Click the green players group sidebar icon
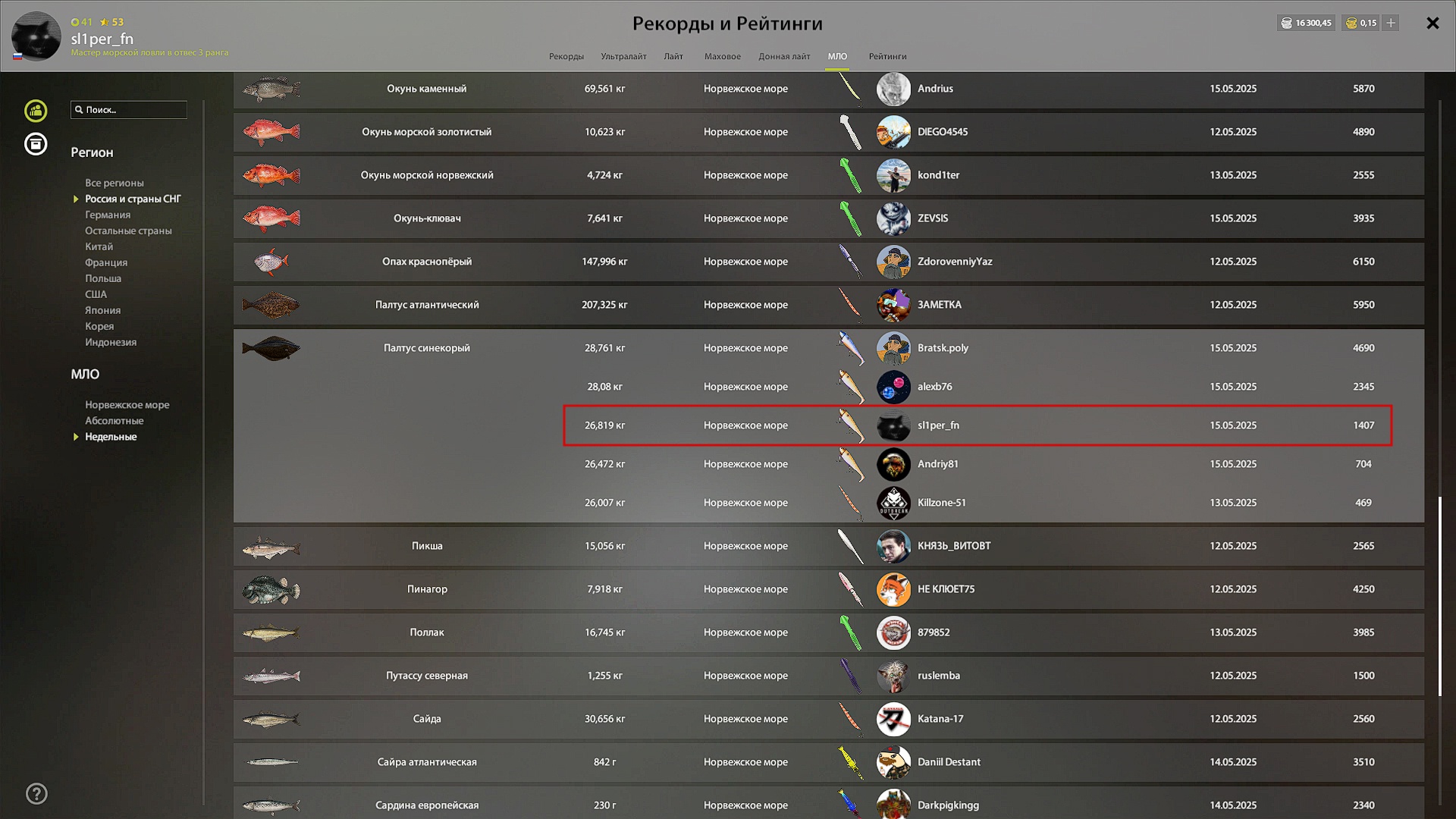Screen dimensions: 1456x819 (x=36, y=111)
